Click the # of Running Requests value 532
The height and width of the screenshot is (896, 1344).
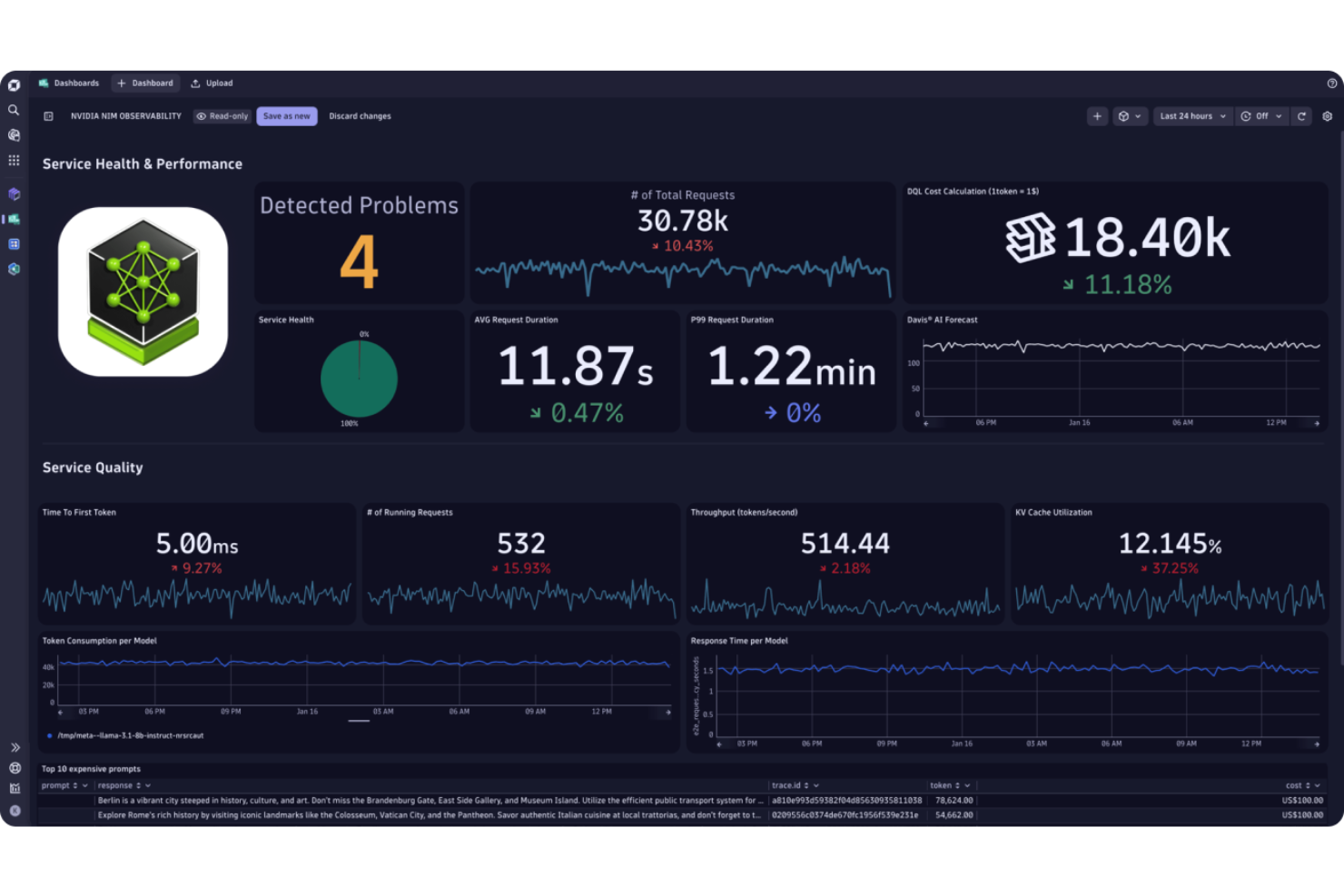point(521,544)
